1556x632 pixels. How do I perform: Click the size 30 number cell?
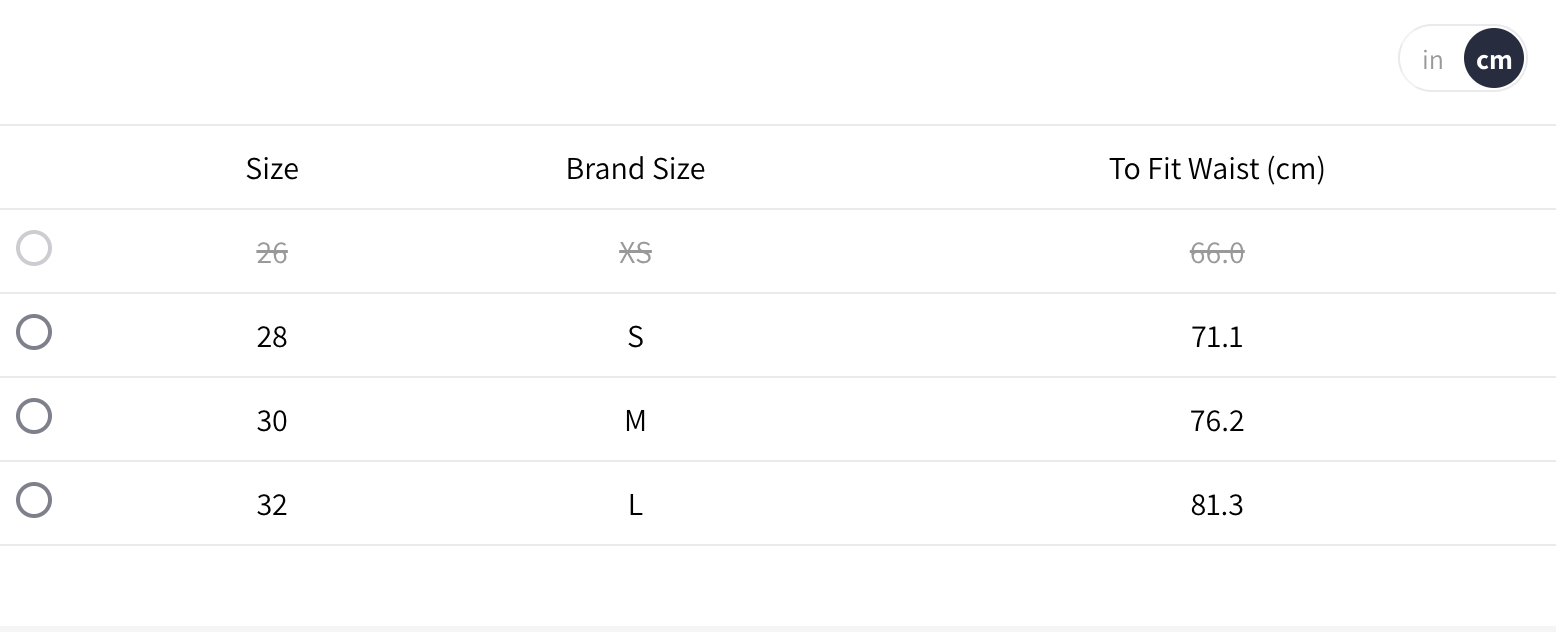coord(272,421)
